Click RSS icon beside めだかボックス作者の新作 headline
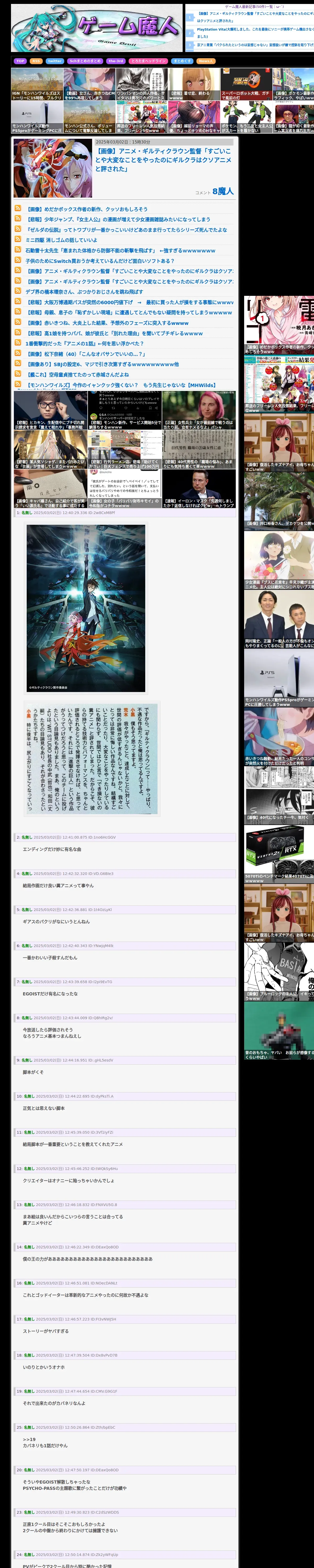The width and height of the screenshot is (314, 1568). coord(18,208)
